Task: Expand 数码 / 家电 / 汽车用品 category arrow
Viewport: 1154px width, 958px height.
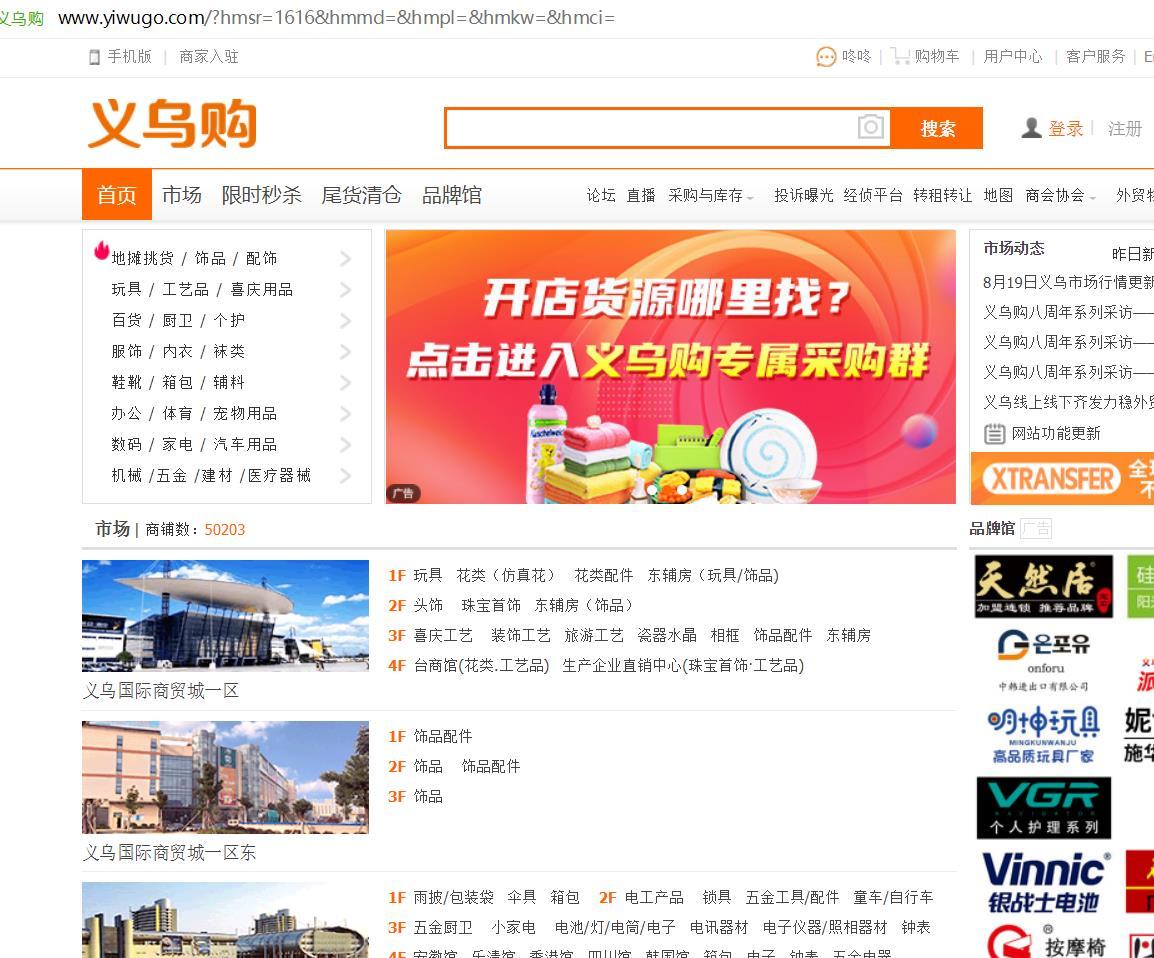Action: coord(345,444)
